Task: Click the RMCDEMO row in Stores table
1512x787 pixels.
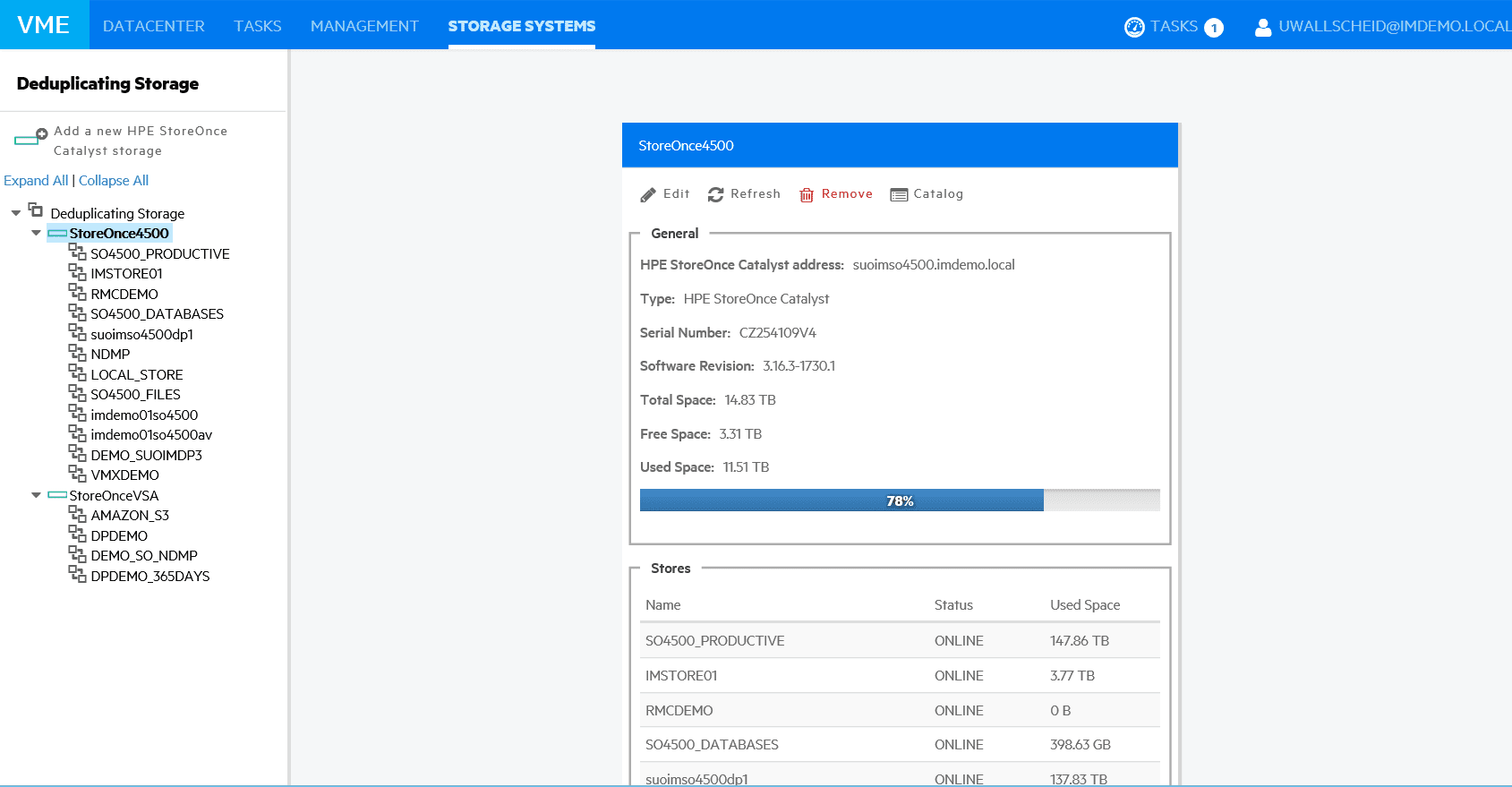Action: click(900, 710)
